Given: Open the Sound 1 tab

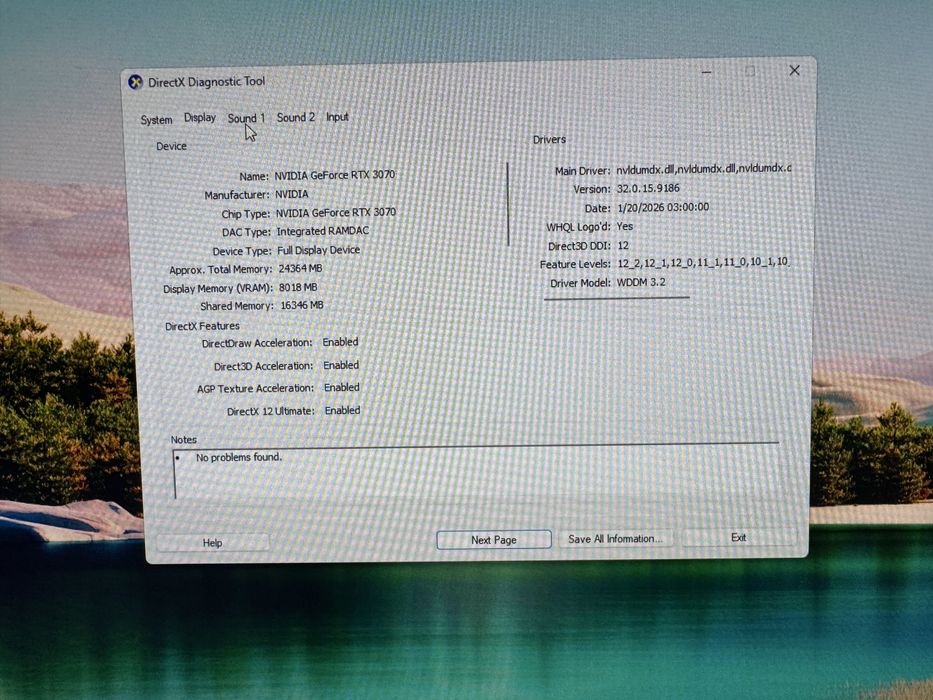Looking at the screenshot, I should point(246,118).
